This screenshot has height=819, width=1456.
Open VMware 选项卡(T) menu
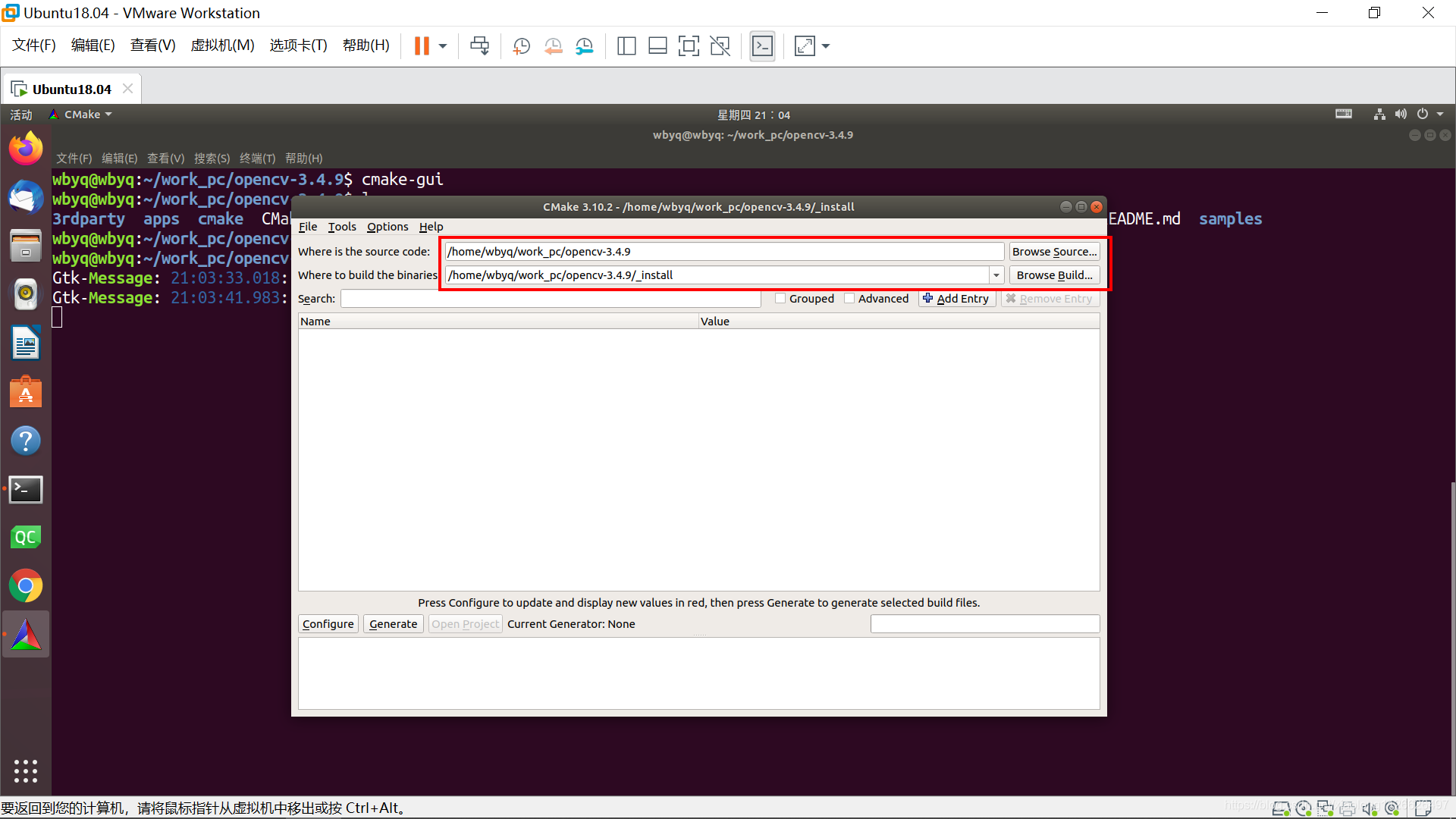click(x=298, y=45)
